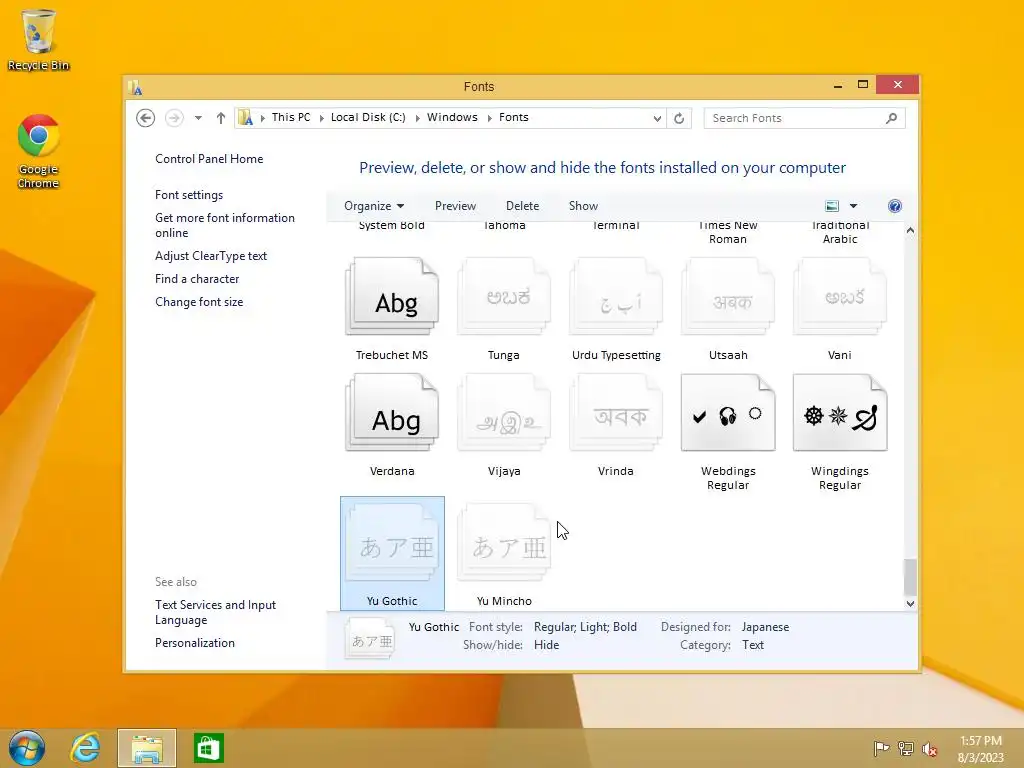
Task: Click the Start button on taskbar
Action: [27, 748]
